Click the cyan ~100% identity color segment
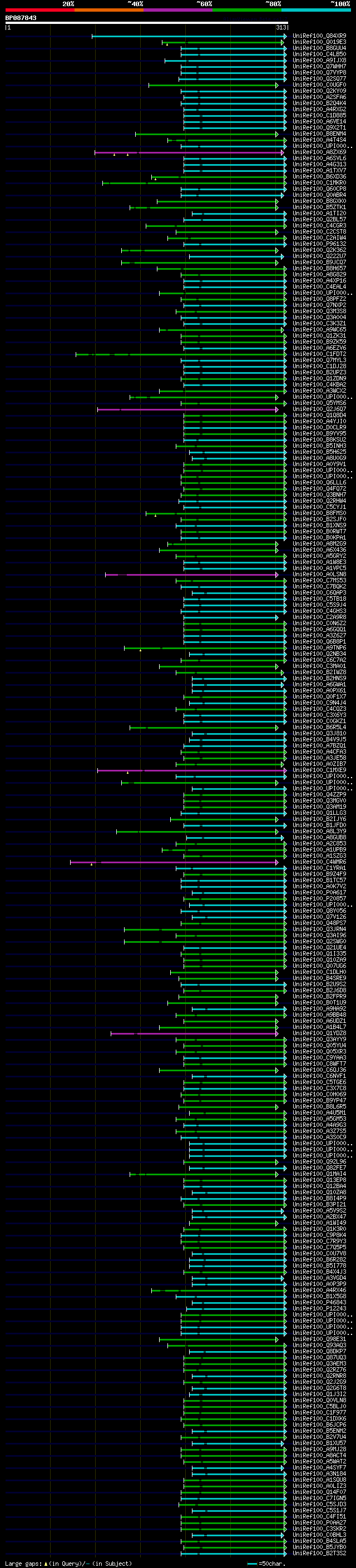The height and width of the screenshot is (1568, 356). point(316,11)
